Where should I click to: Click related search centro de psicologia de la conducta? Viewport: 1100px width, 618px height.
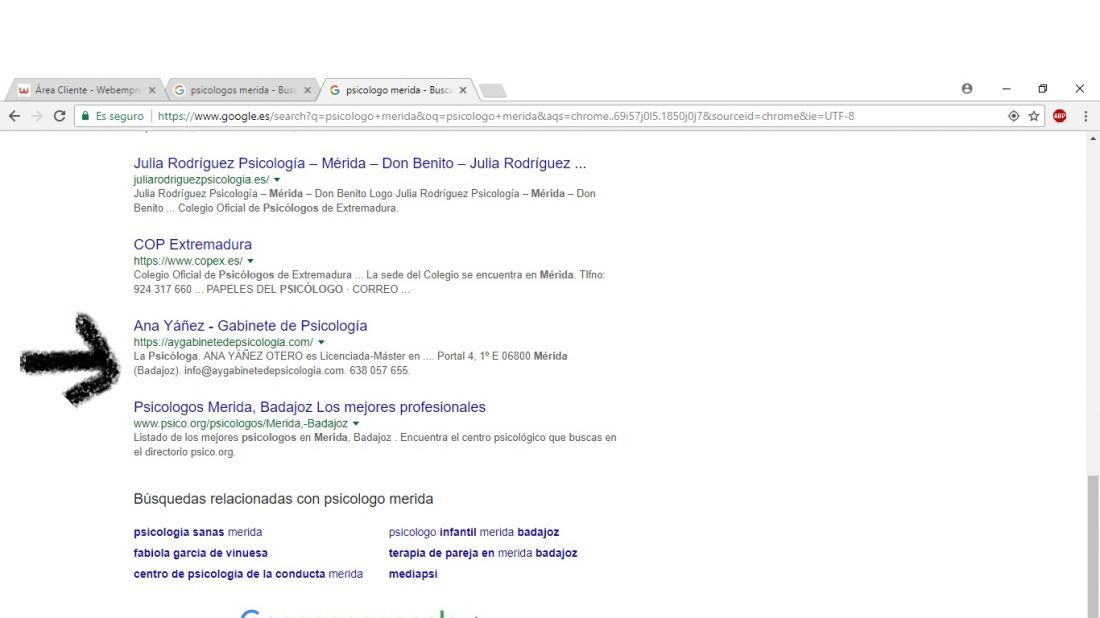248,574
